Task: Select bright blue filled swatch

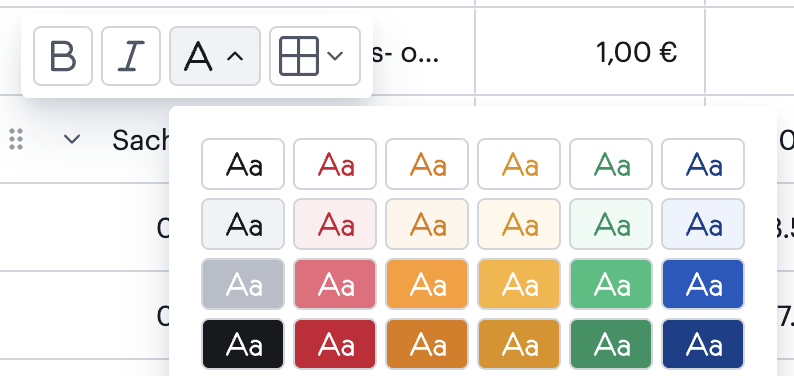Action: 703,284
